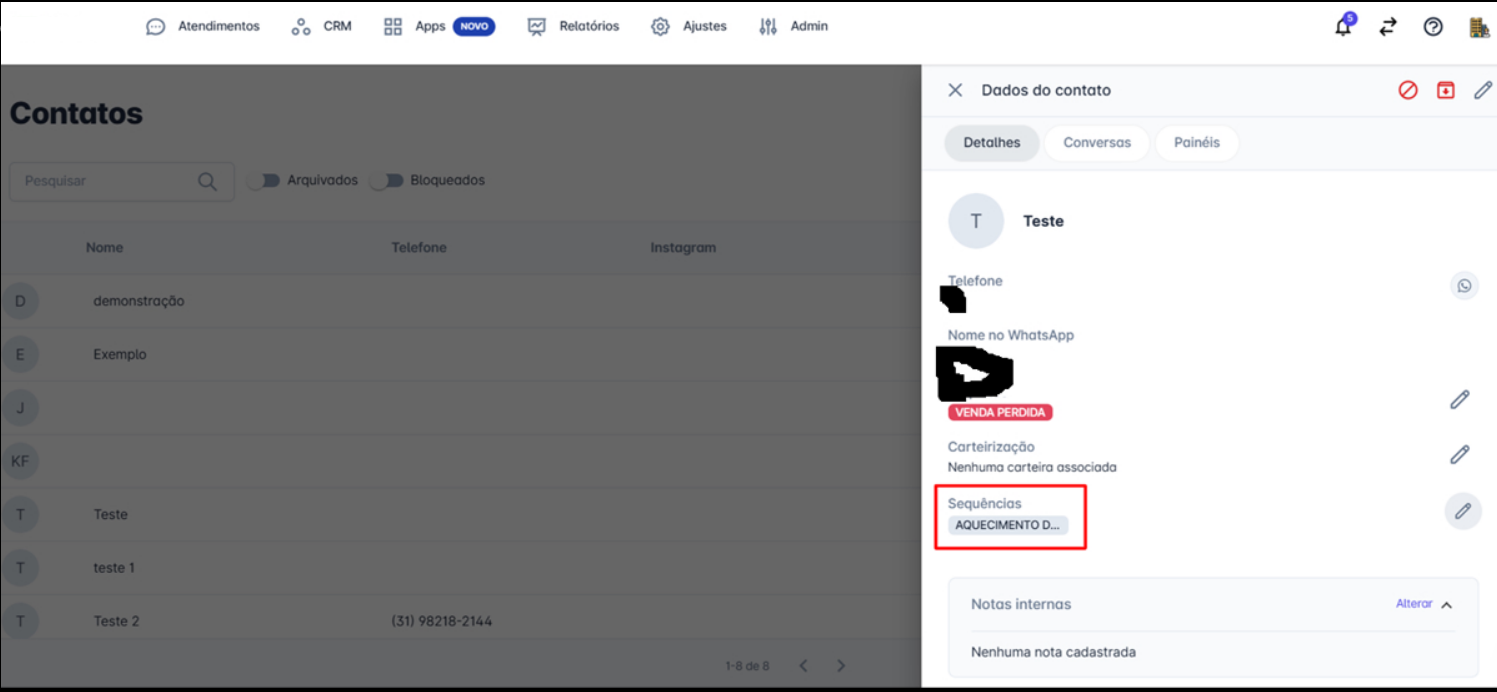Click the Atendimentos chat bubble icon

(155, 27)
